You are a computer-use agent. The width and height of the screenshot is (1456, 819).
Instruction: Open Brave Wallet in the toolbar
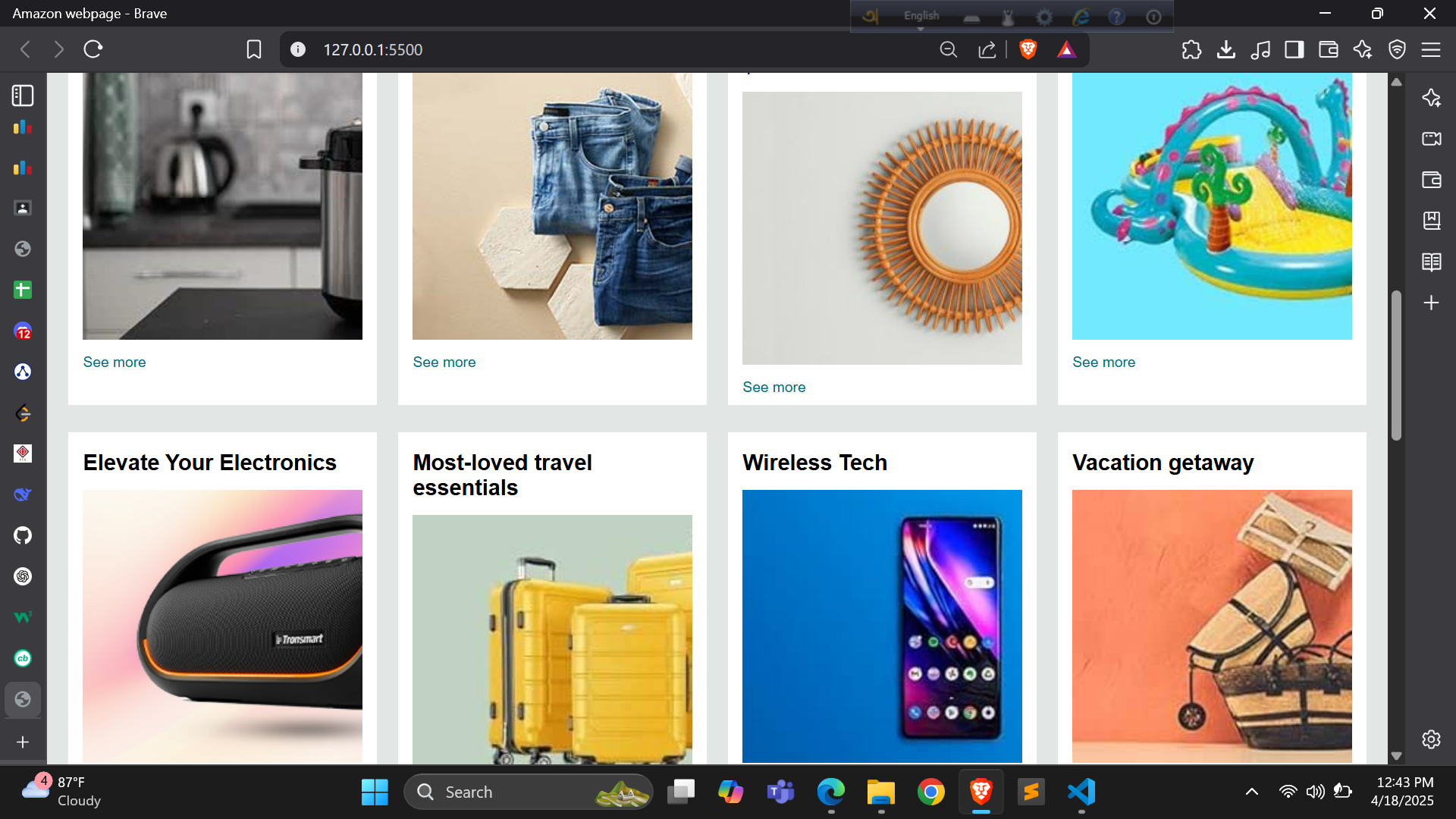click(x=1329, y=50)
